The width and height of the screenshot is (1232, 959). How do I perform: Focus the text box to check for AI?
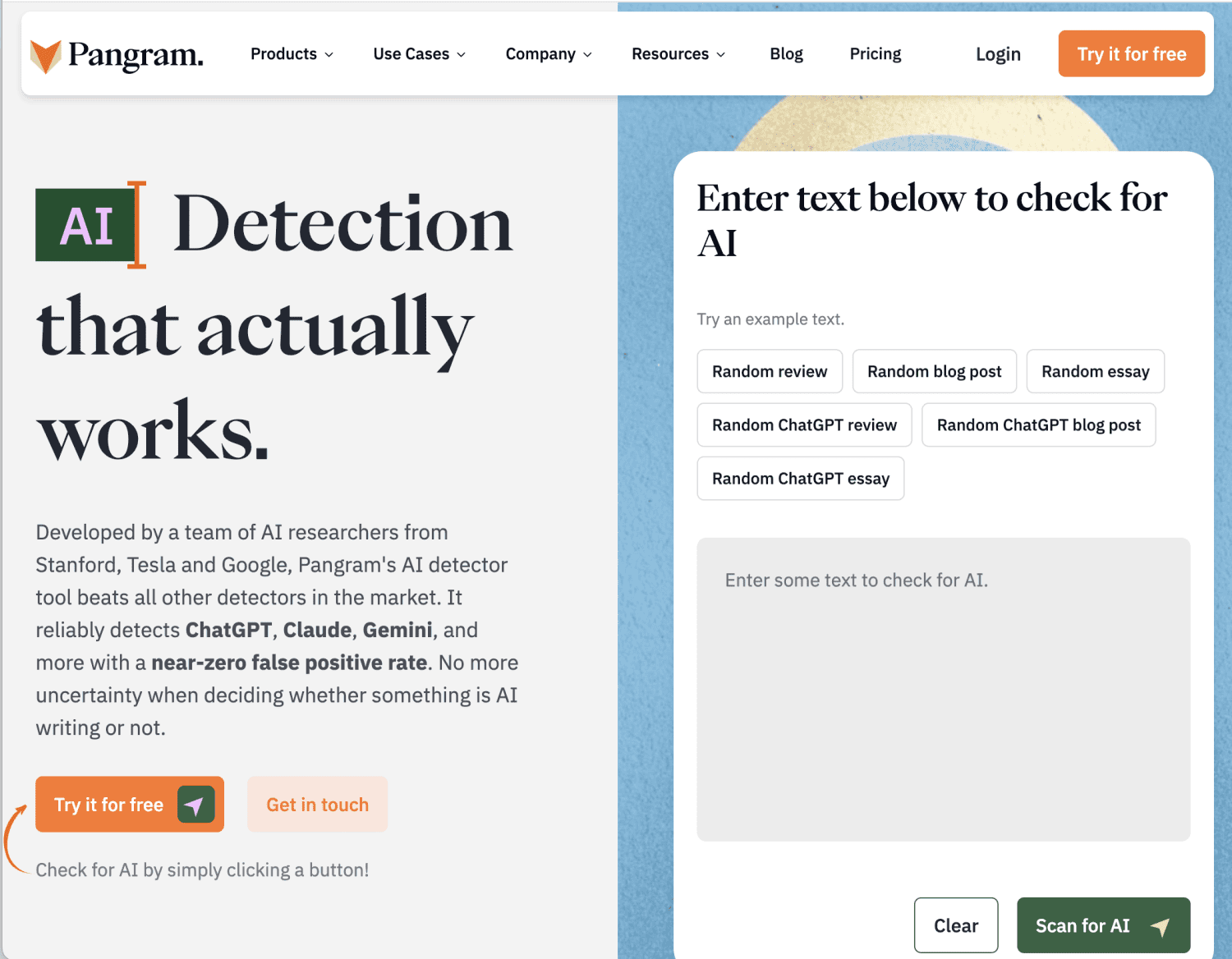[943, 689]
